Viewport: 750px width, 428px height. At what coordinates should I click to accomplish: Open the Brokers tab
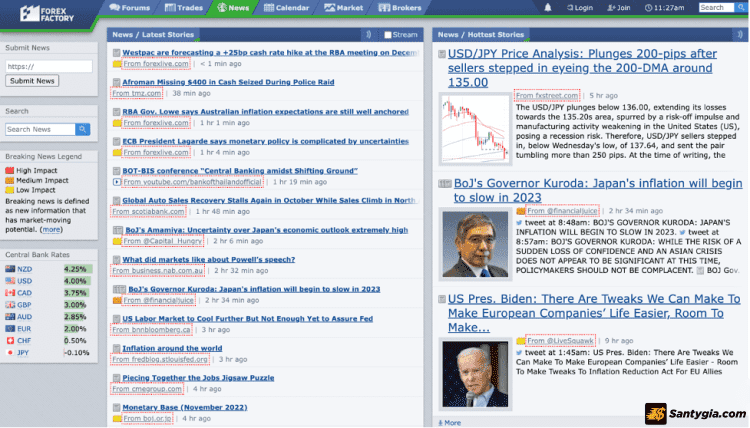[x=400, y=8]
